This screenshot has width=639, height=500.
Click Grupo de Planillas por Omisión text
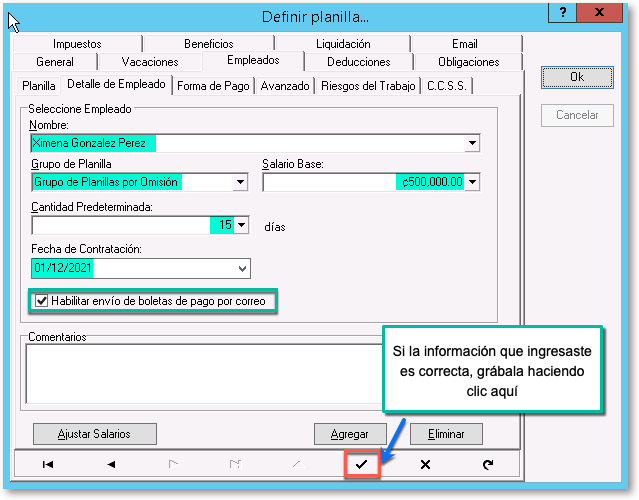pyautogui.click(x=106, y=182)
